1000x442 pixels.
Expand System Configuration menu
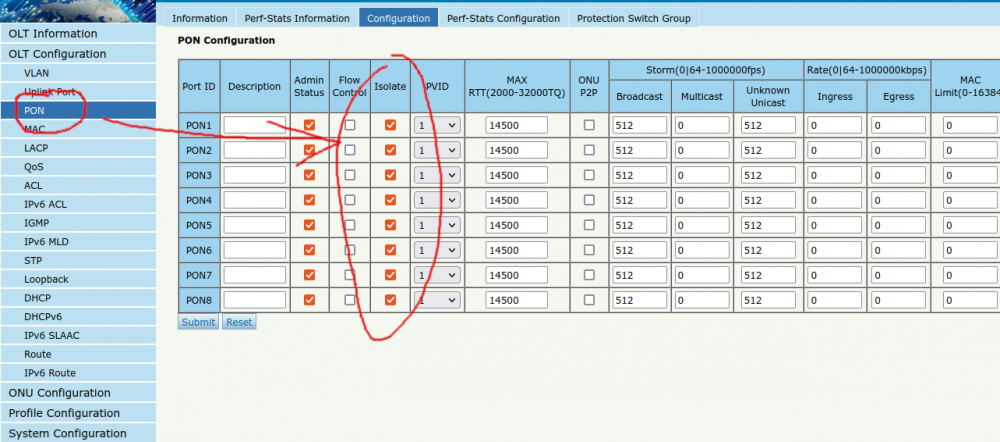pos(67,433)
